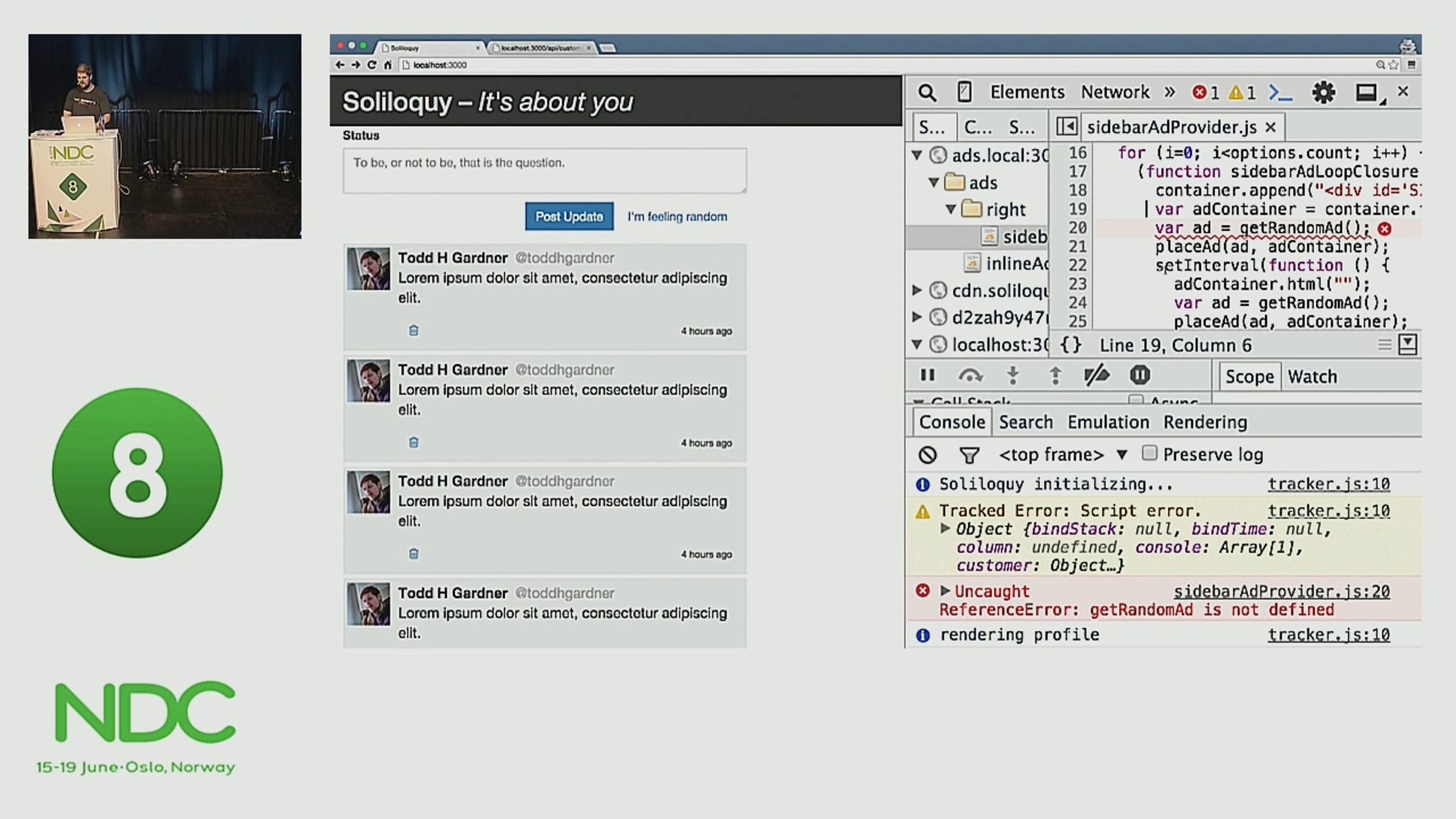The height and width of the screenshot is (819, 1456).
Task: Enable the Preserve log checkbox
Action: tap(1149, 454)
